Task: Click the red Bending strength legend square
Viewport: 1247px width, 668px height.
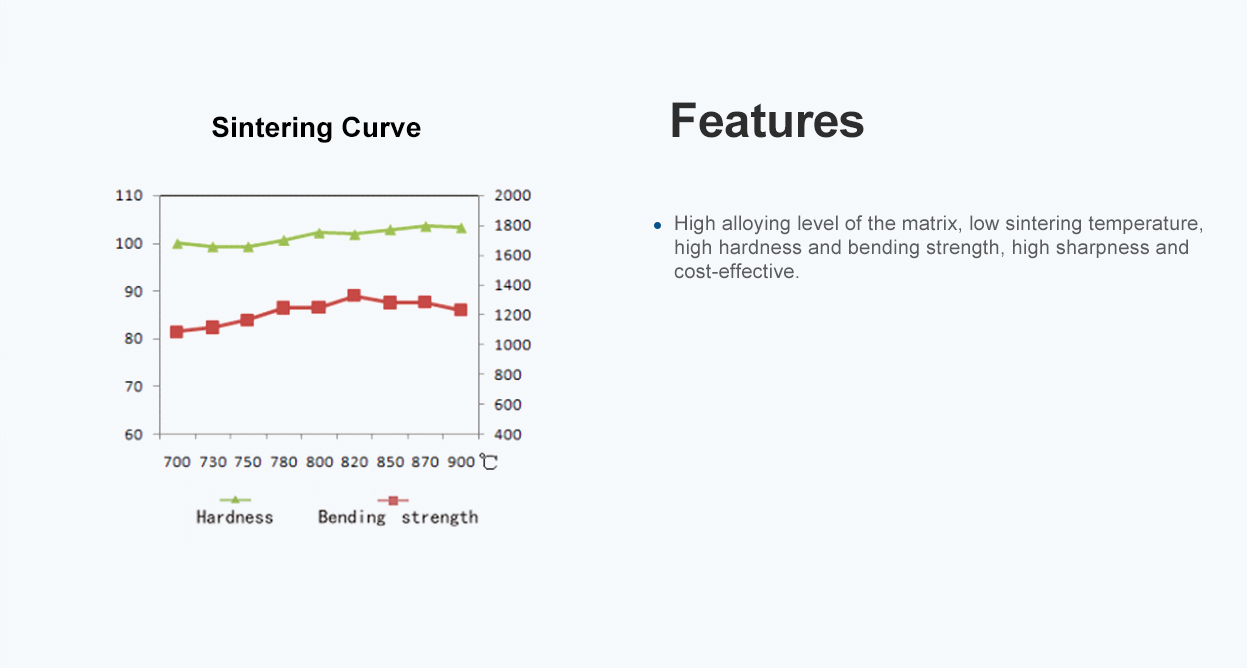Action: point(393,500)
